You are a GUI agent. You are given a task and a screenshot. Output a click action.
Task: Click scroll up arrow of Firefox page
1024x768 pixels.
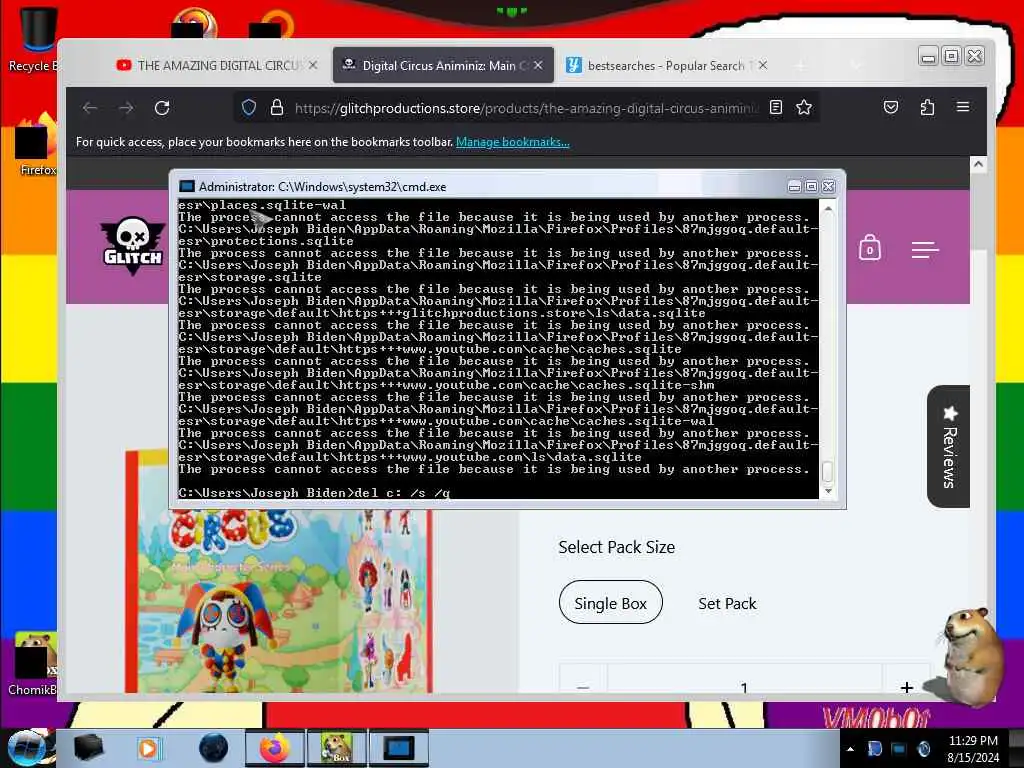(978, 164)
